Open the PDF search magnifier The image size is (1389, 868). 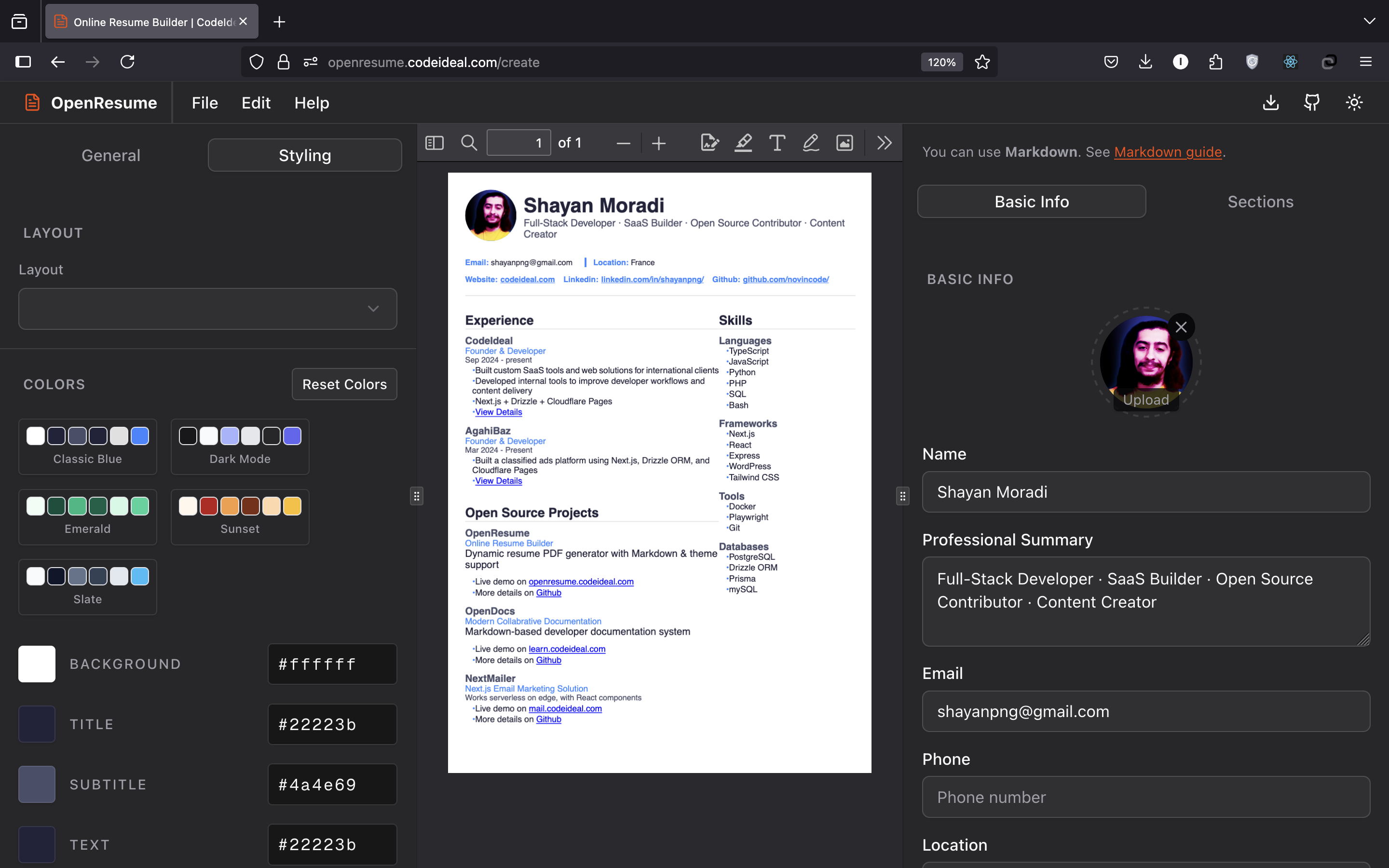(469, 143)
